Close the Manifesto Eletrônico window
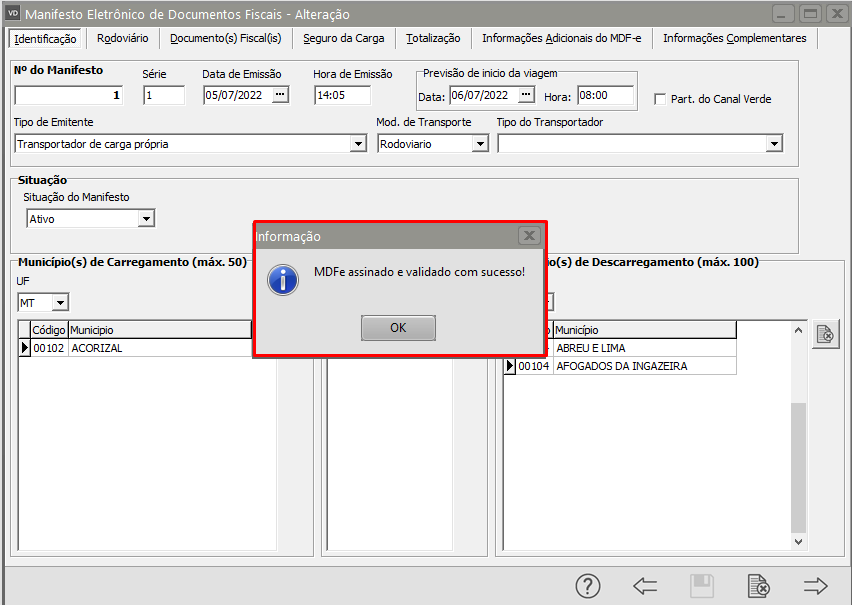 (x=838, y=13)
